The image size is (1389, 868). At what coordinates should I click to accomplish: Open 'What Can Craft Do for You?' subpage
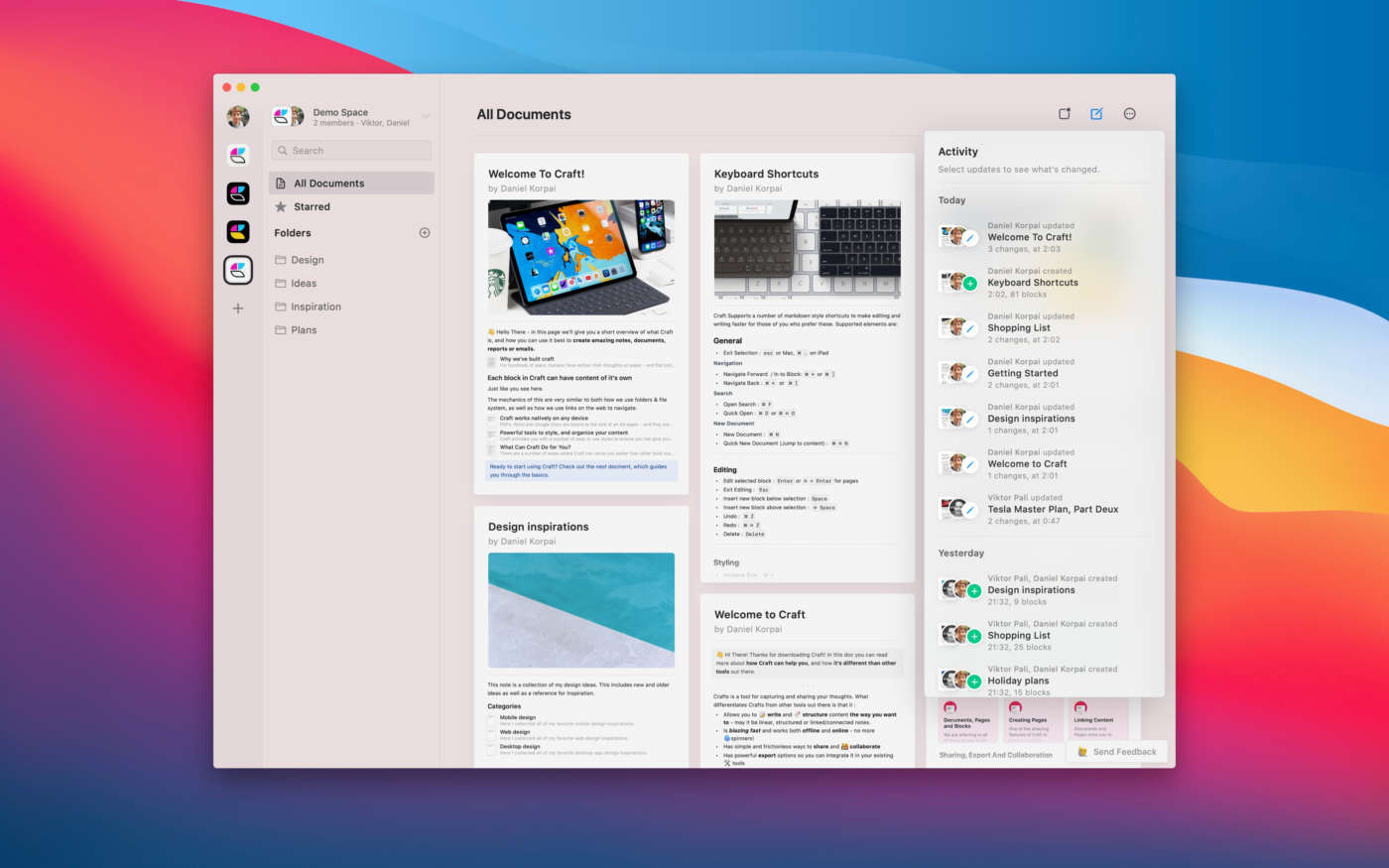581,449
